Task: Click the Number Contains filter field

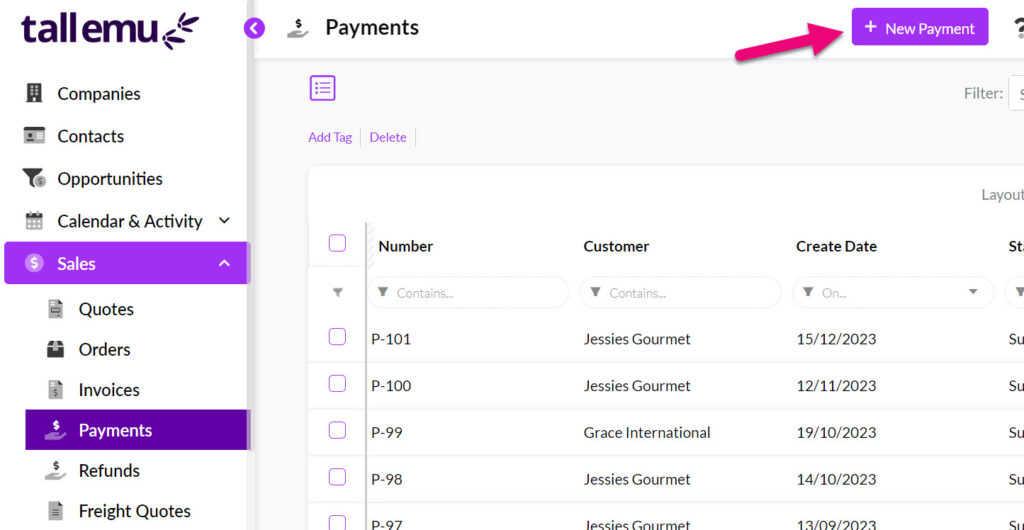Action: pyautogui.click(x=468, y=292)
